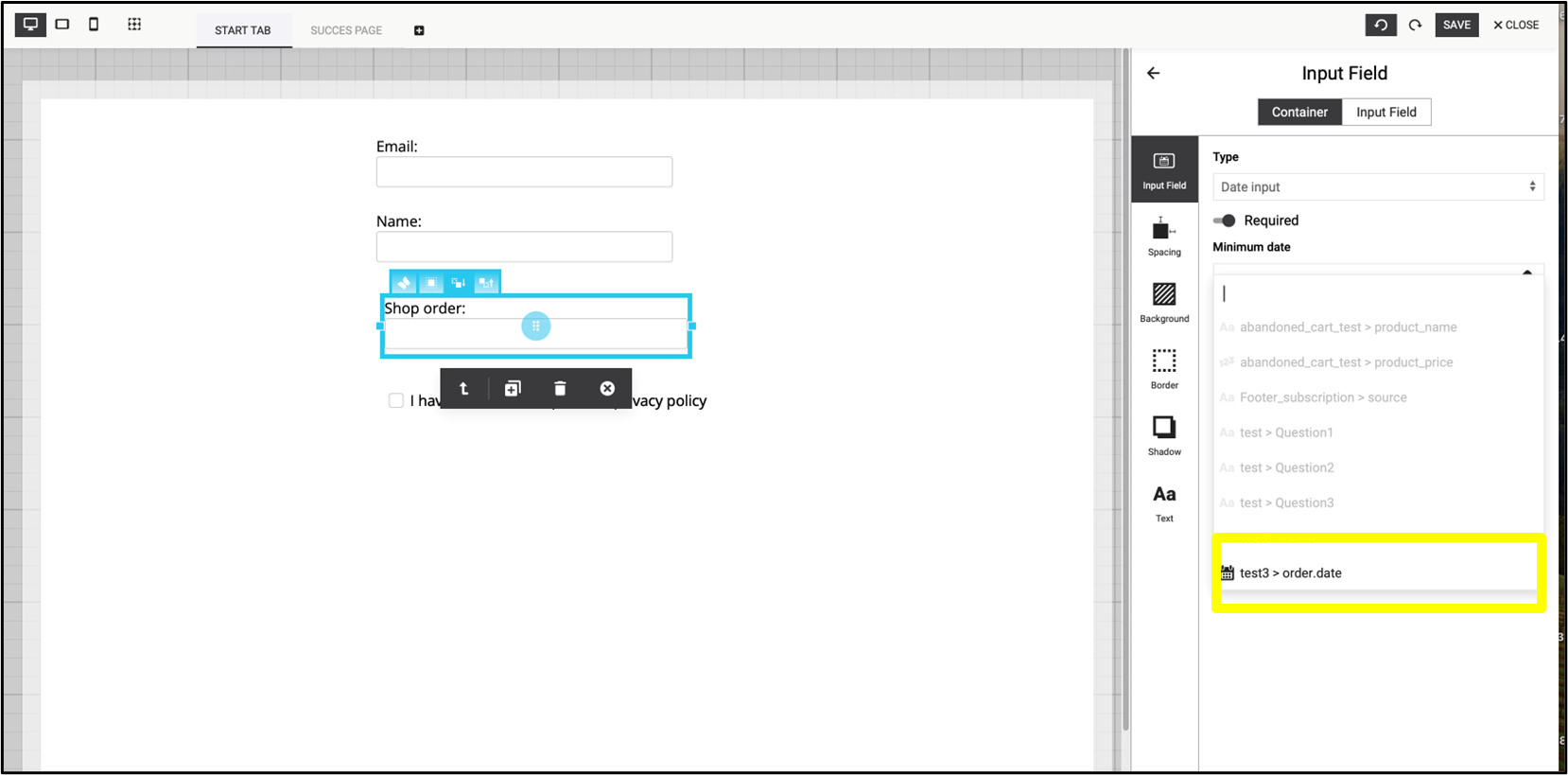Click the canvas vertical scrollbar
Screen dimensions: 1568x775
click(x=1125, y=388)
